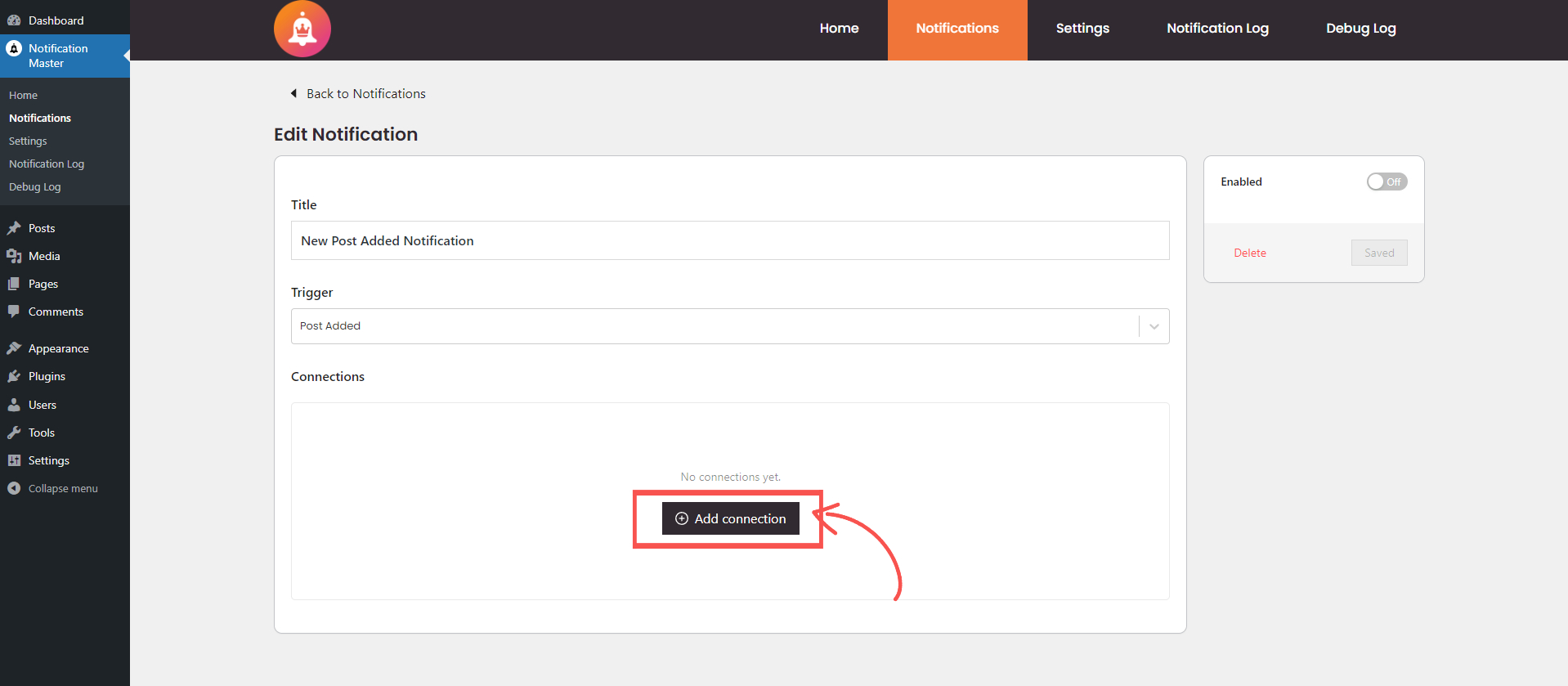This screenshot has width=1568, height=686.
Task: Open Notifications in sidebar submenu
Action: pyautogui.click(x=40, y=118)
